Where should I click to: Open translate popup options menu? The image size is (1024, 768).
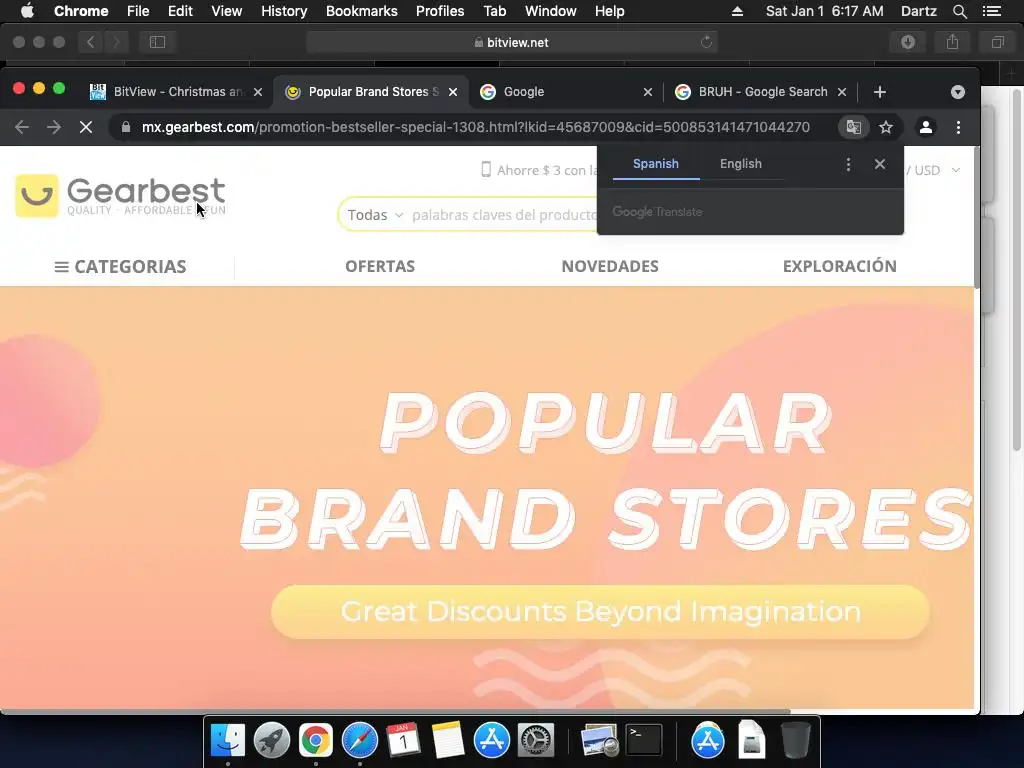coord(848,165)
